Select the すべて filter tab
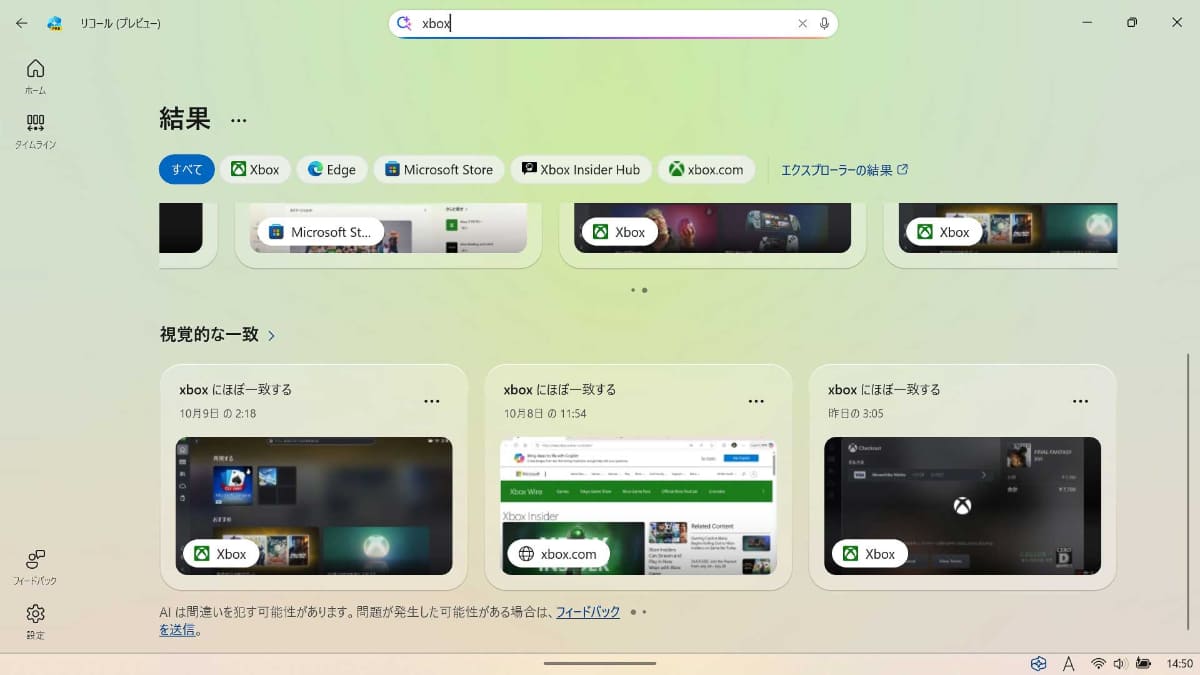Image resolution: width=1200 pixels, height=675 pixels. tap(186, 169)
